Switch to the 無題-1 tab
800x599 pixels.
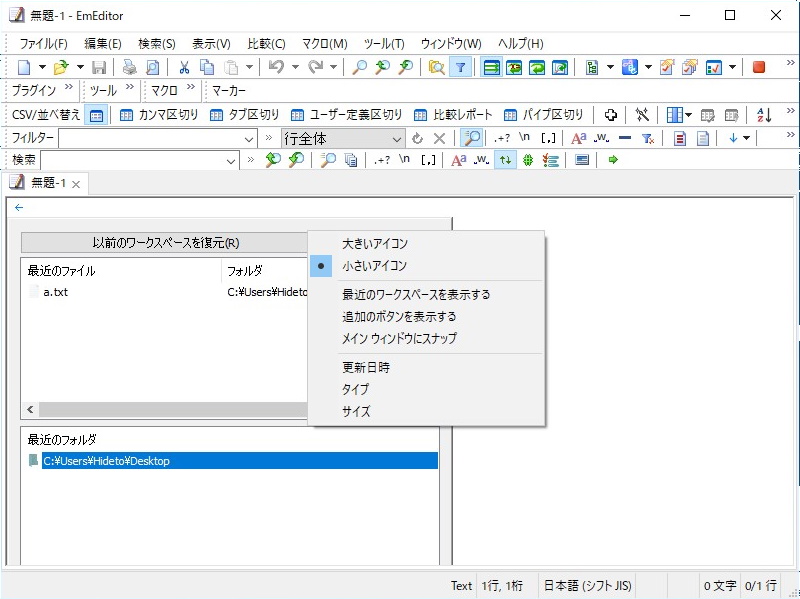click(47, 183)
